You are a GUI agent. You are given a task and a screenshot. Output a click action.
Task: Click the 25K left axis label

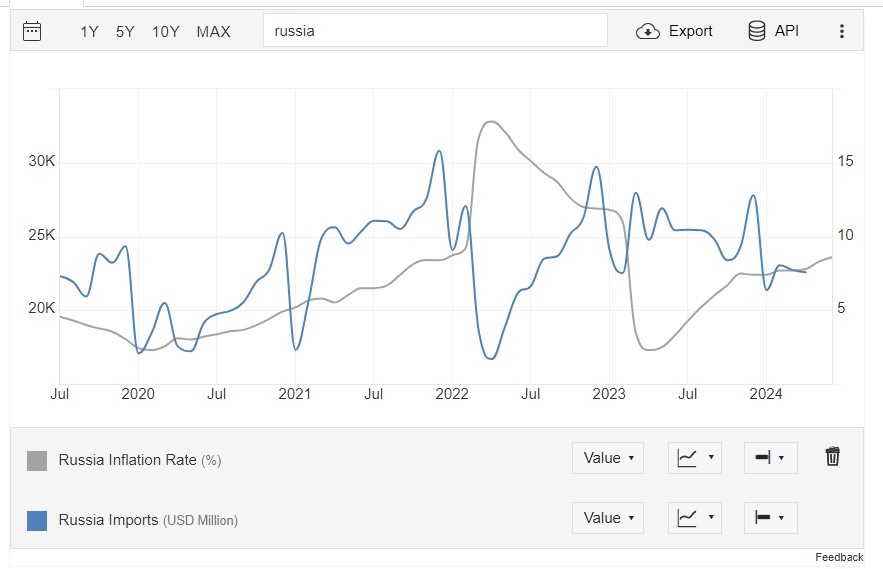coord(42,235)
